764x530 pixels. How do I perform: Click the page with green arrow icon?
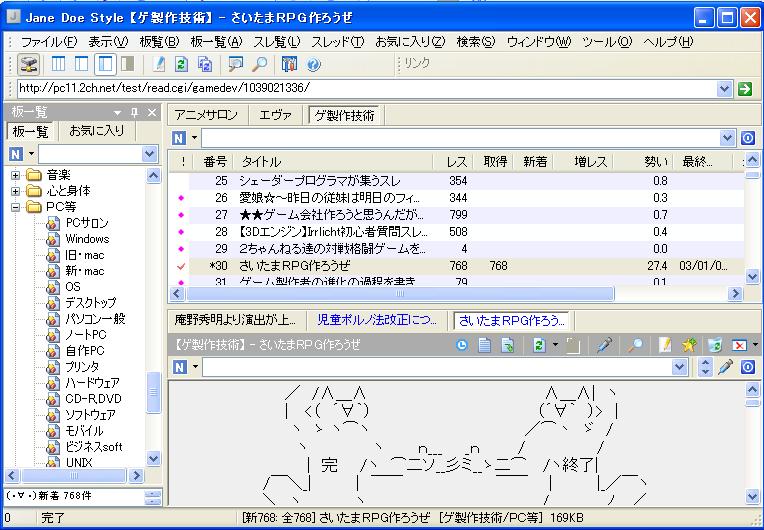[508, 345]
